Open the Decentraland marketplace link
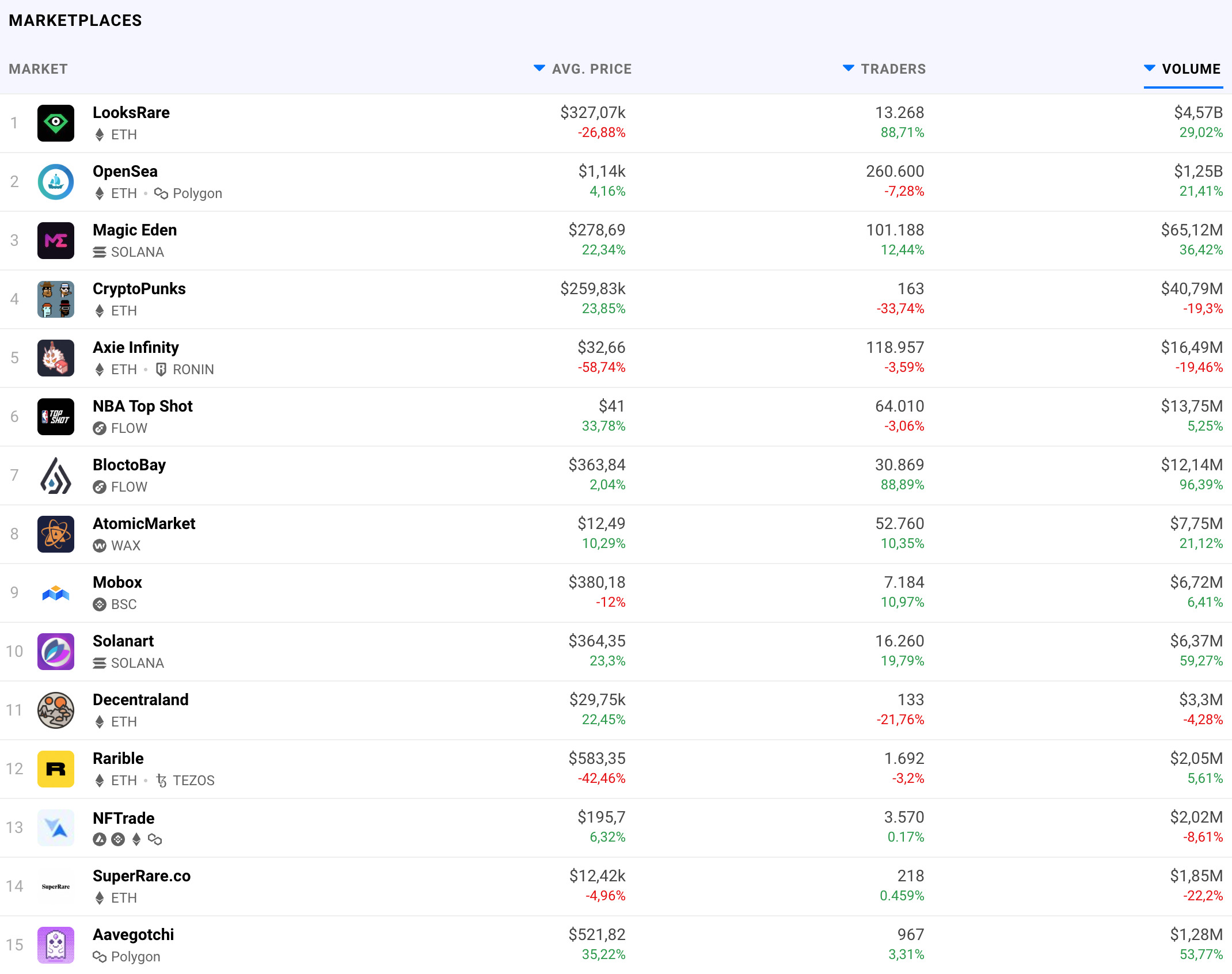This screenshot has width=1232, height=974. [140, 700]
